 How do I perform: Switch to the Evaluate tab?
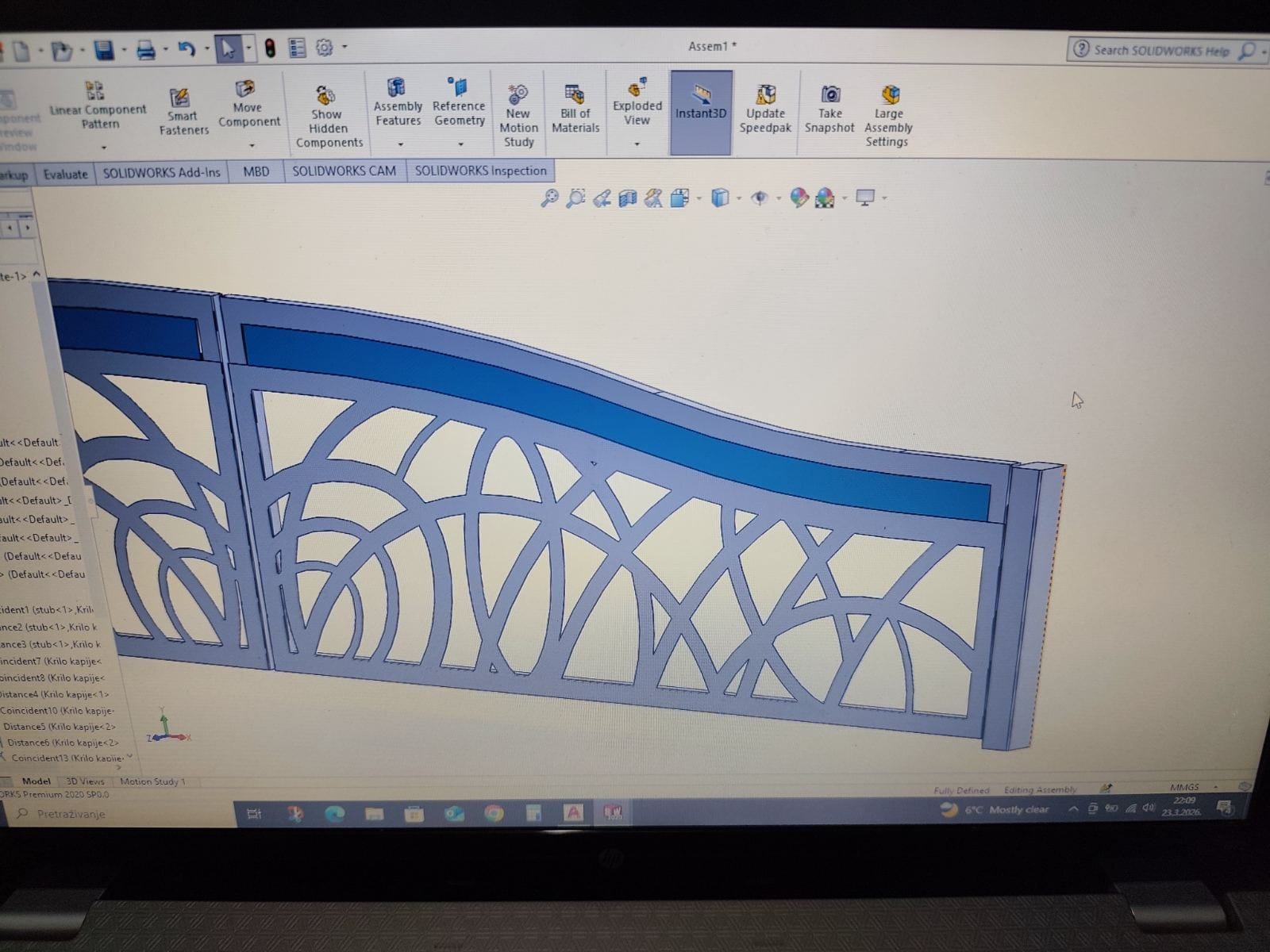pos(65,174)
